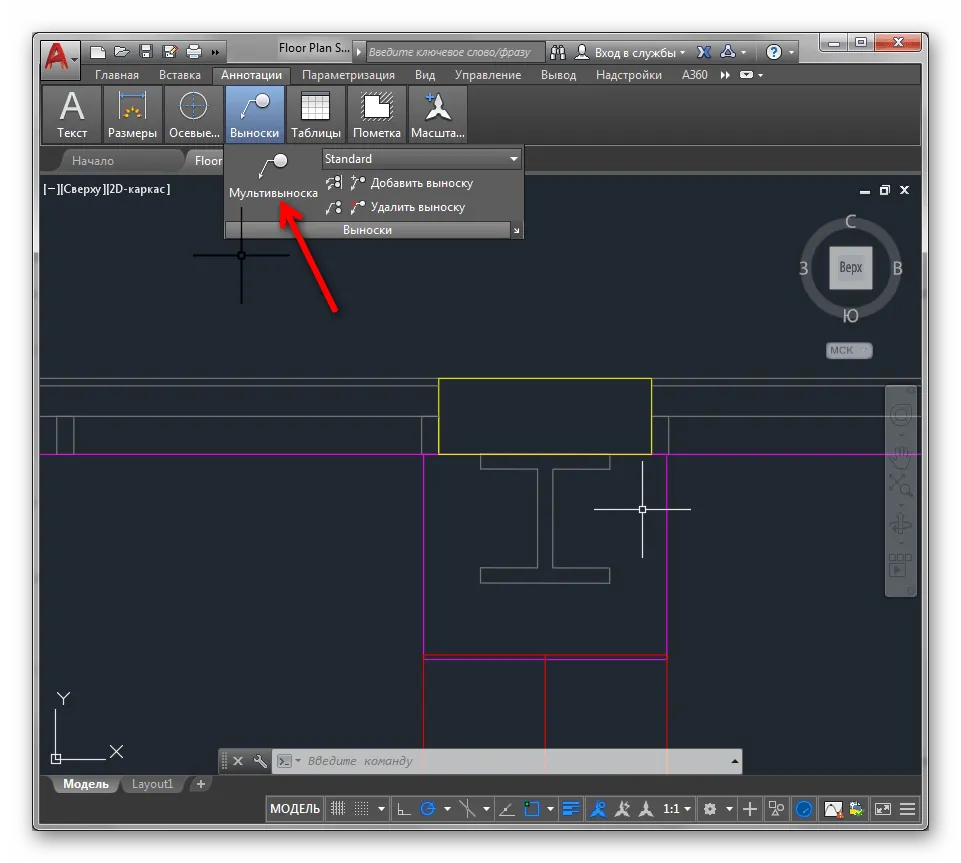Add a new layout with plus

(x=200, y=784)
